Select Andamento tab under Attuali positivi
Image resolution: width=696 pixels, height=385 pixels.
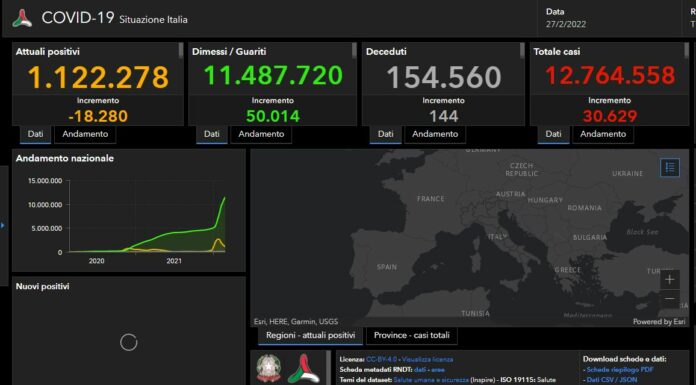point(85,134)
